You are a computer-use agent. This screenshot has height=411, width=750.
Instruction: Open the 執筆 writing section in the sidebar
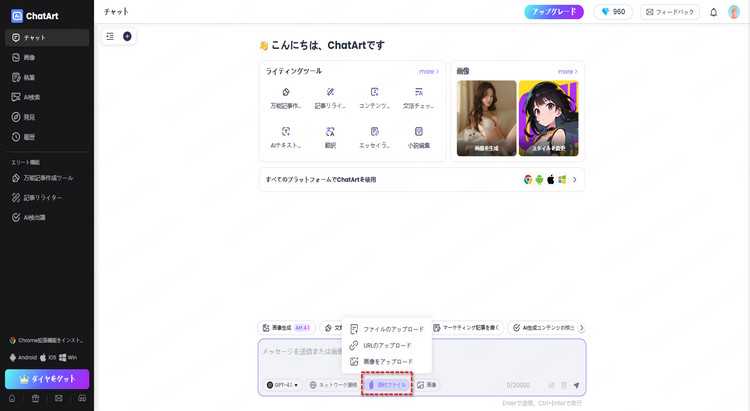(47, 77)
